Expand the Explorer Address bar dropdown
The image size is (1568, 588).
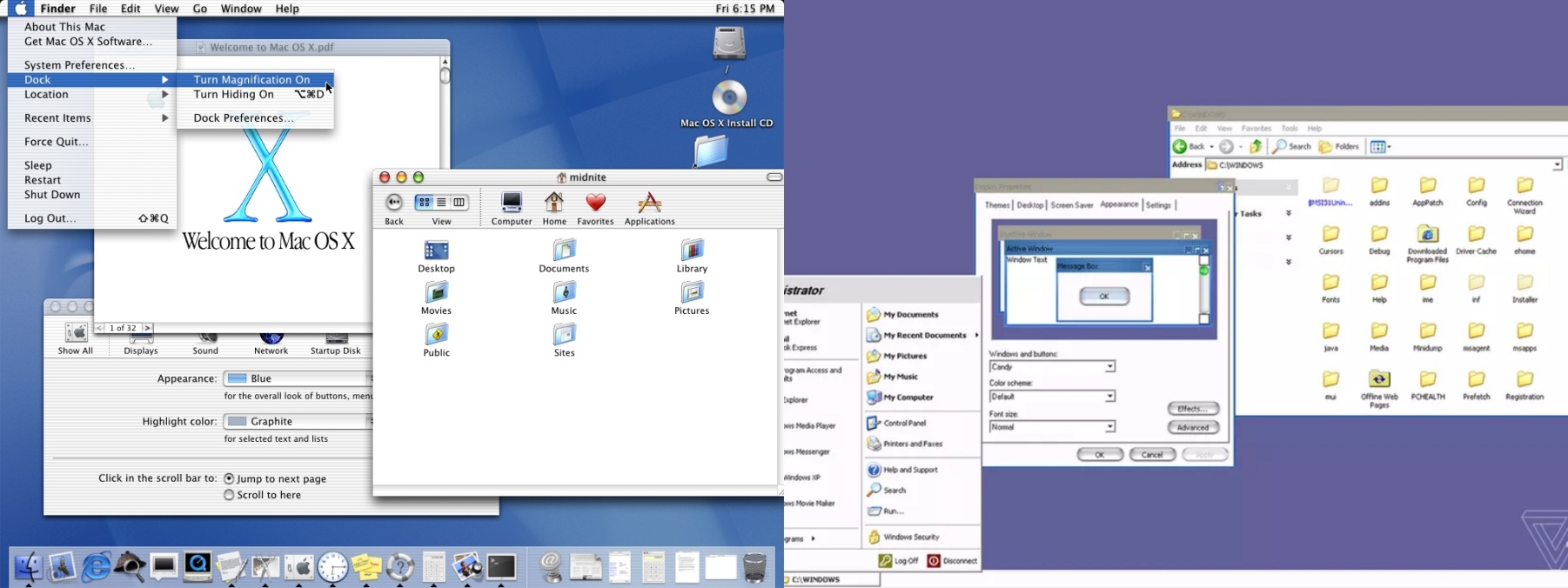click(x=1557, y=165)
